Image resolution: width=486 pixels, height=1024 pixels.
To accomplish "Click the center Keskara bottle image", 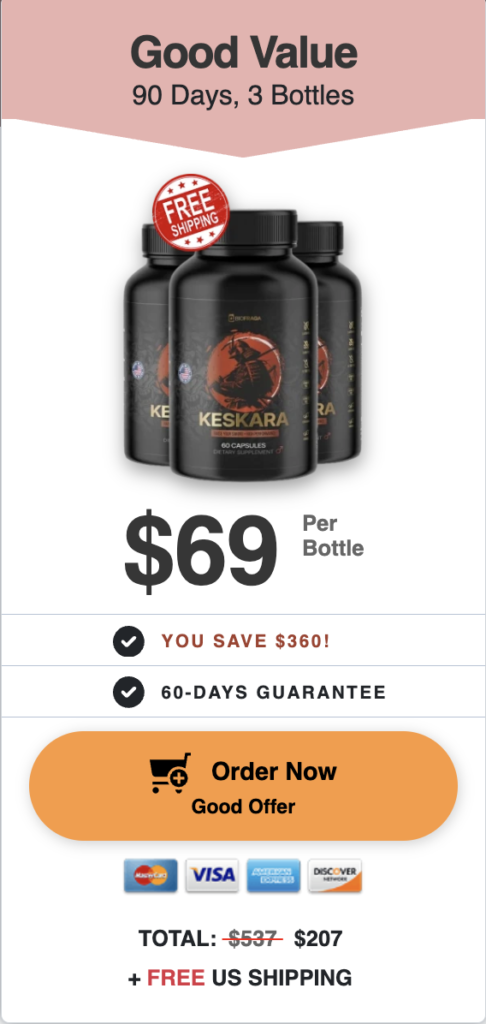I will pos(243,345).
